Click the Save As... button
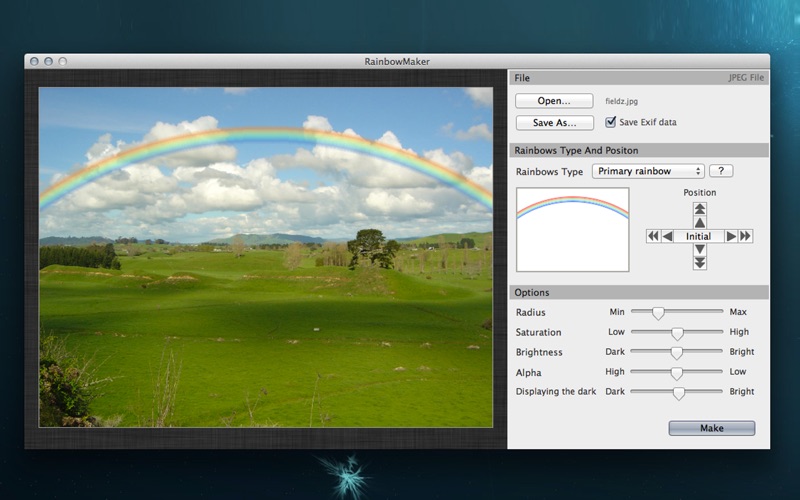 pos(554,123)
